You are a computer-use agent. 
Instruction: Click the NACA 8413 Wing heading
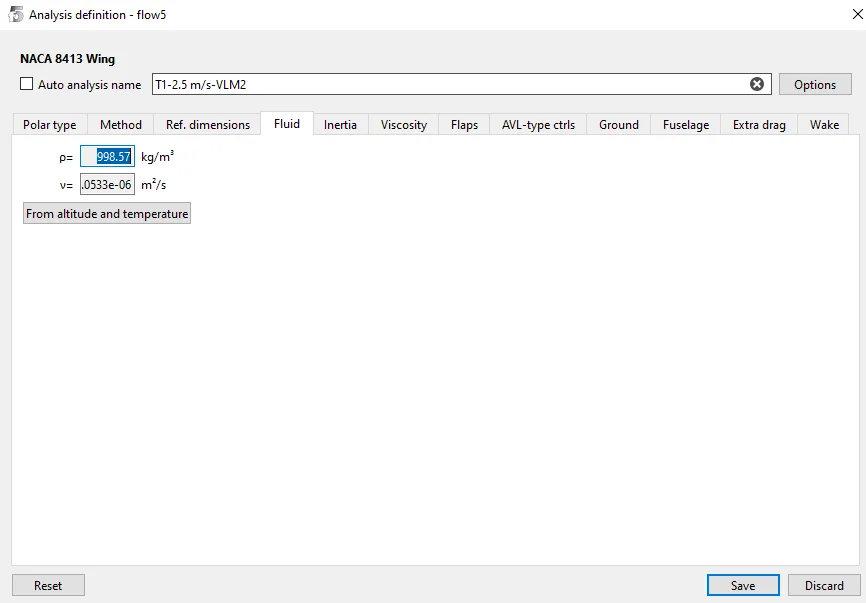pos(67,59)
